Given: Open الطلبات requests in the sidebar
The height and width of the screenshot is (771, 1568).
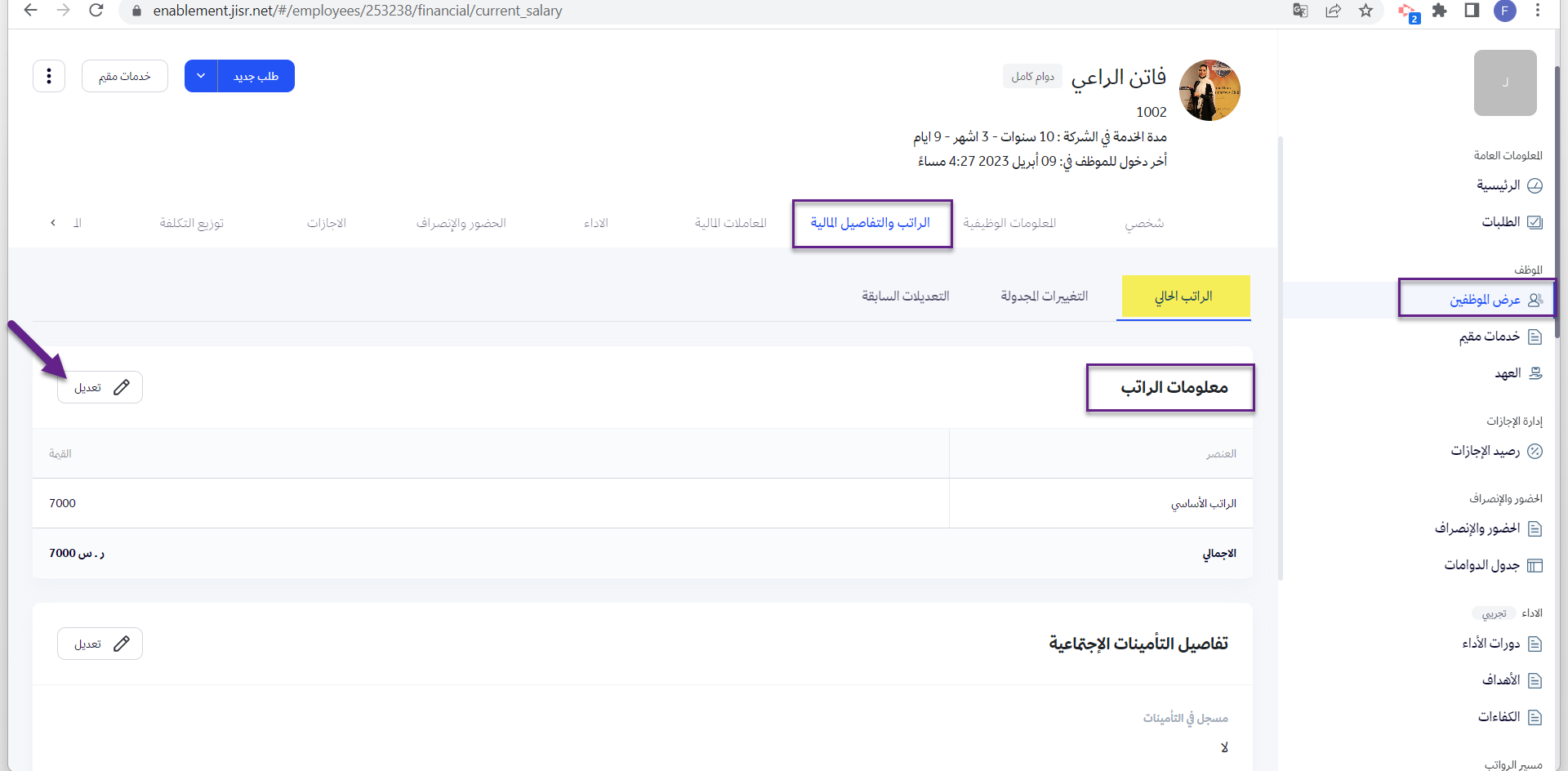Looking at the screenshot, I should tap(1511, 222).
